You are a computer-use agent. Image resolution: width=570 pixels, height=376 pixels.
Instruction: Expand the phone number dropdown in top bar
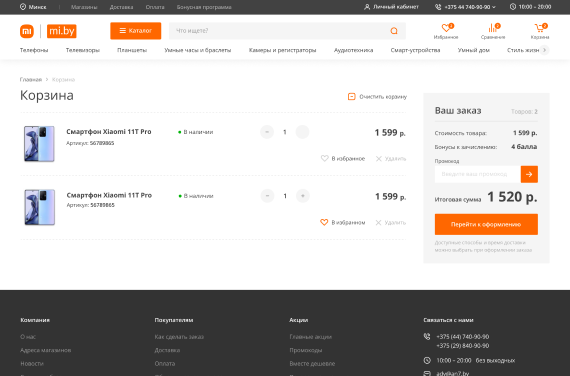pos(494,7)
